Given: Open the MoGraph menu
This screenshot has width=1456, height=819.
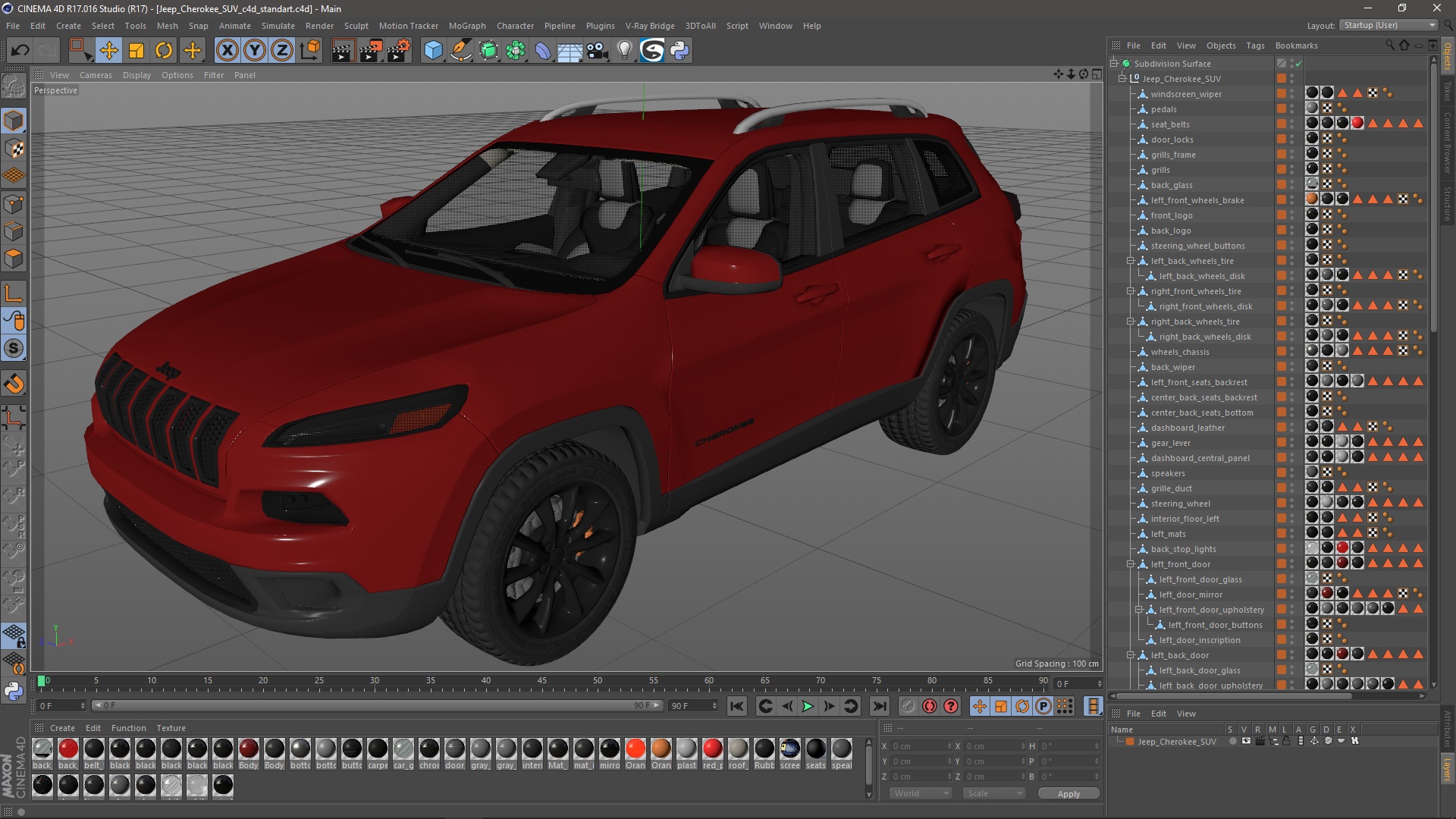Looking at the screenshot, I should 467,26.
